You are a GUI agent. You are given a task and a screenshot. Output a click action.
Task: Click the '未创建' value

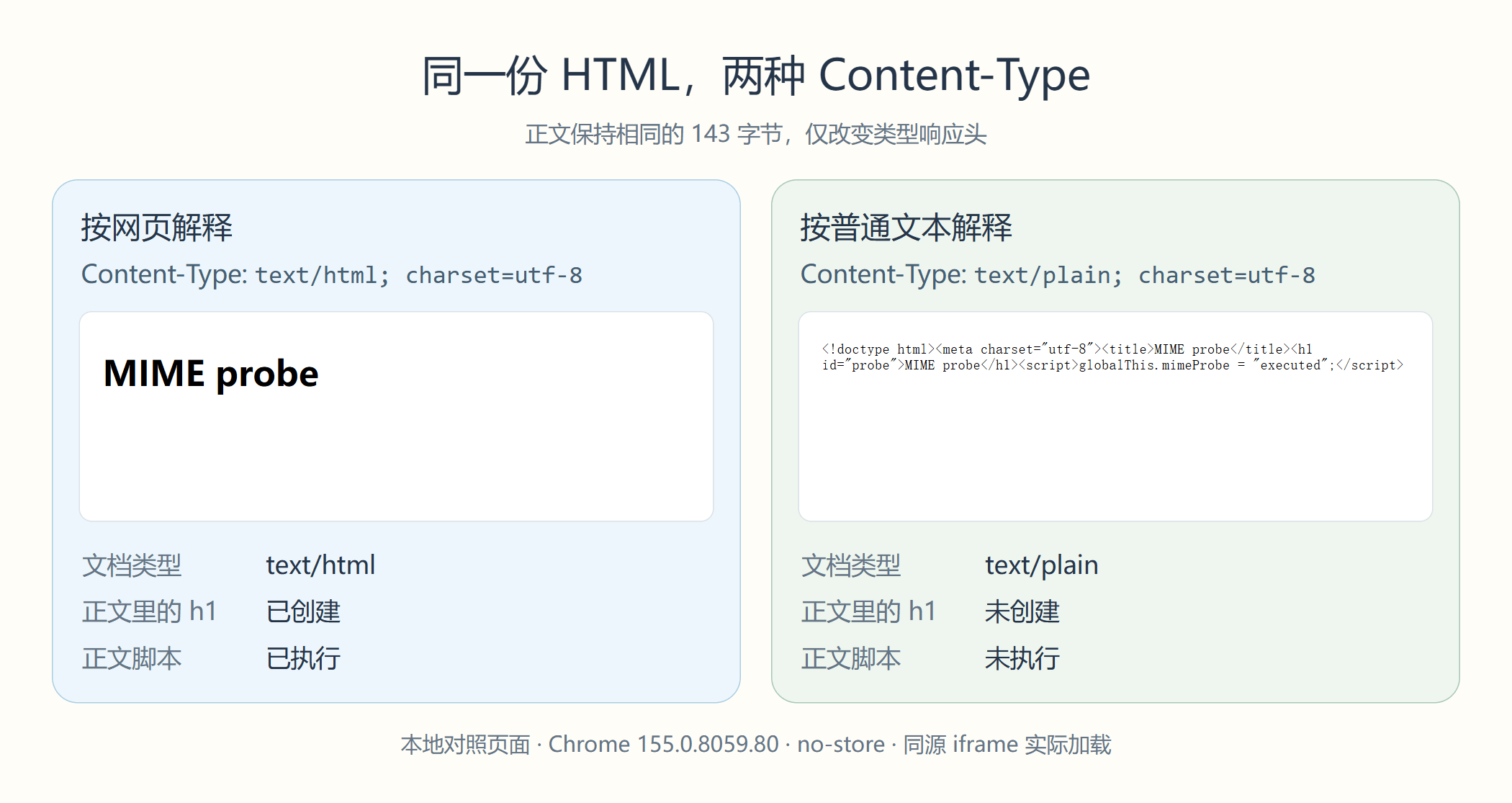coord(1022,611)
